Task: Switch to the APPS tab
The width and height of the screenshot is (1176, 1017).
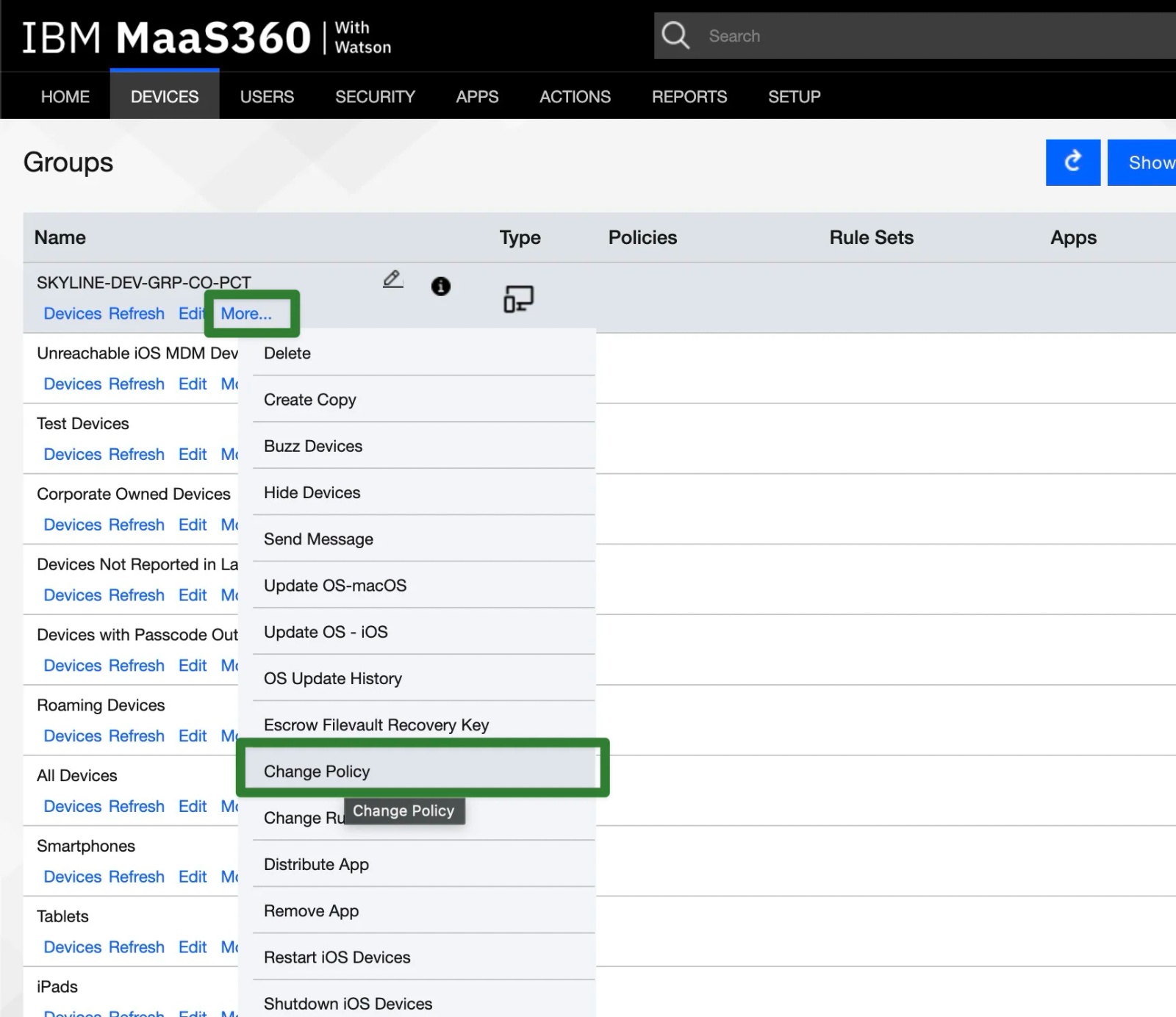Action: 477,97
